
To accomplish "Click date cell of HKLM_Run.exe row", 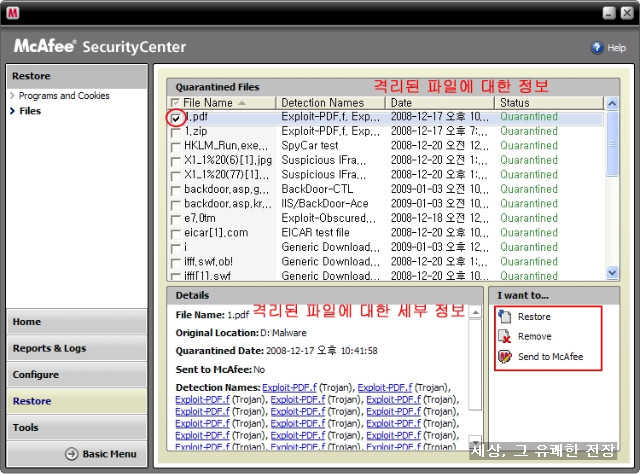I will click(x=440, y=145).
